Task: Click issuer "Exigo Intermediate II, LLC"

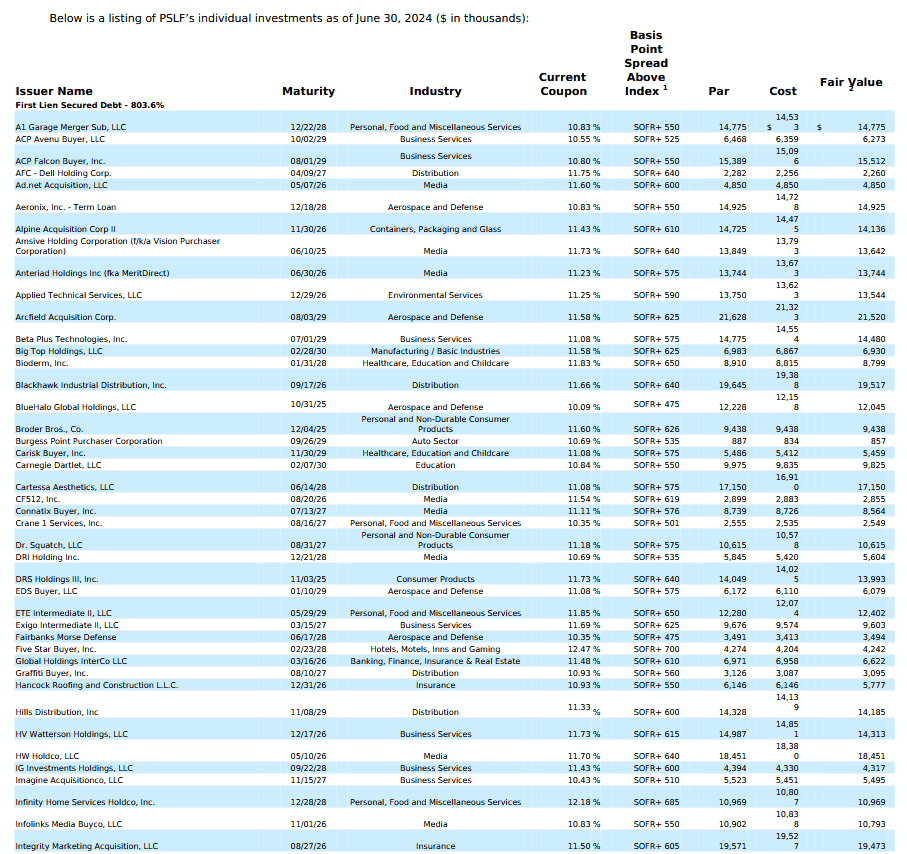Action: click(x=67, y=626)
